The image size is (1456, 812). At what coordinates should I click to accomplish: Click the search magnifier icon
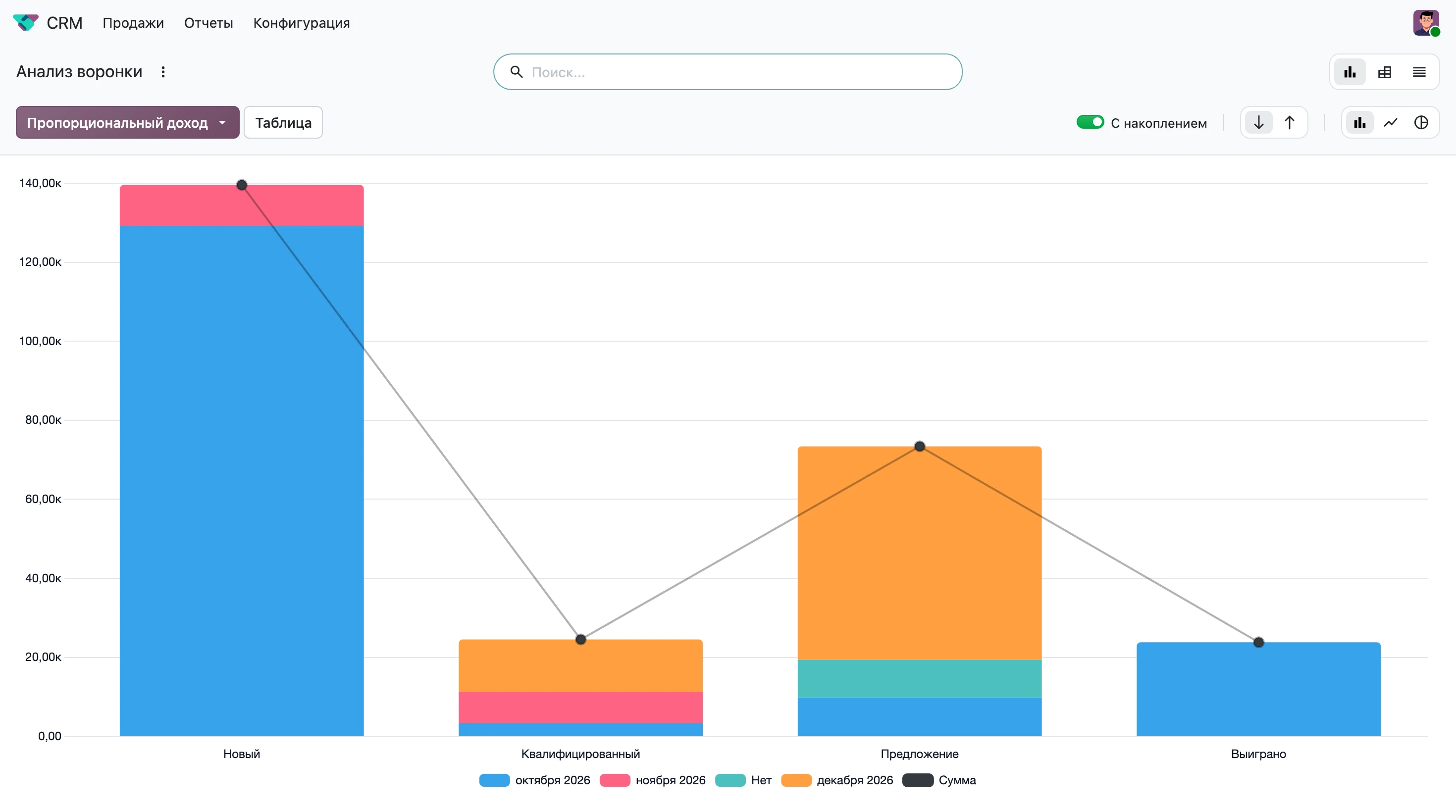[x=516, y=72]
